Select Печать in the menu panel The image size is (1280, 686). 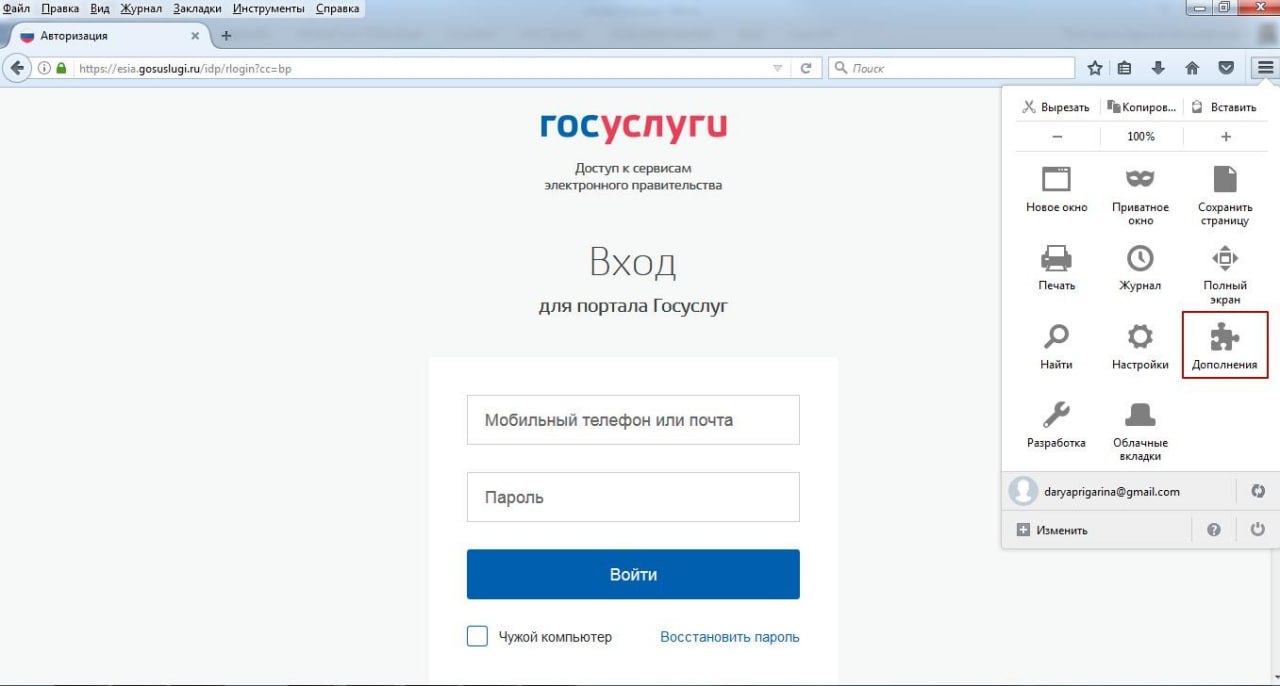[1056, 267]
